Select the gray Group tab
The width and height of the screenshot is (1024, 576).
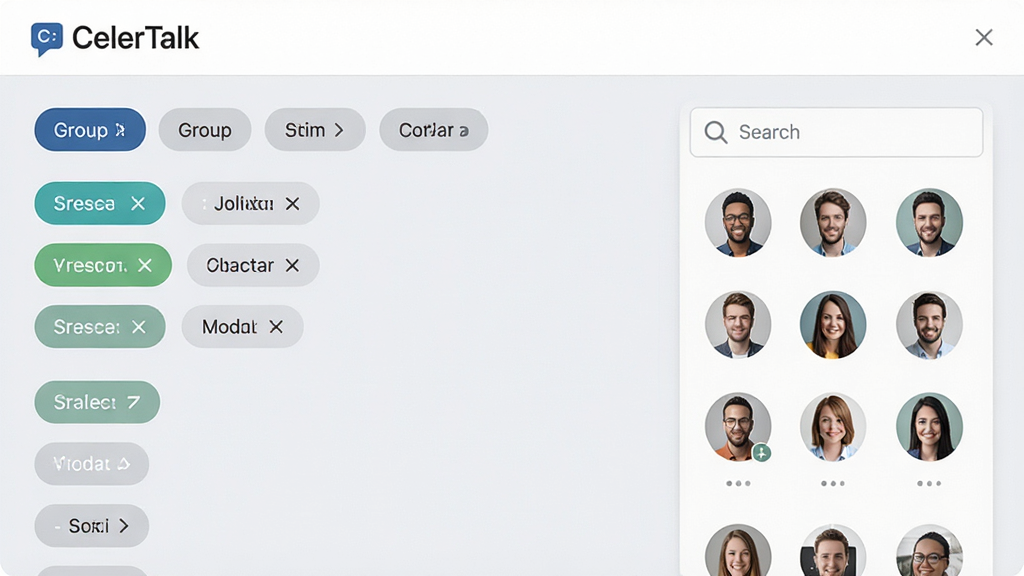[x=205, y=130]
